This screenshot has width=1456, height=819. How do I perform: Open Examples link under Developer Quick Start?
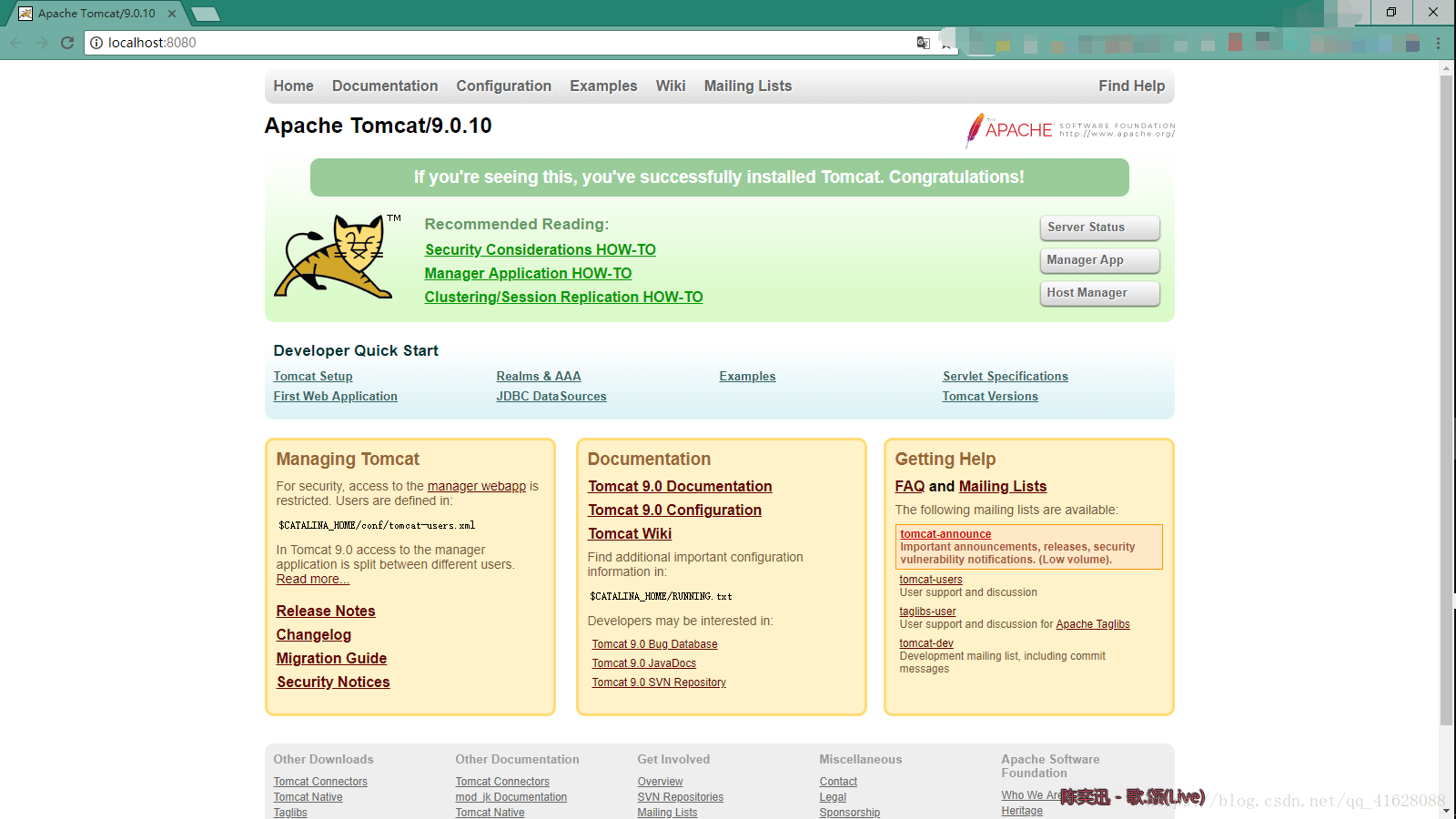747,376
